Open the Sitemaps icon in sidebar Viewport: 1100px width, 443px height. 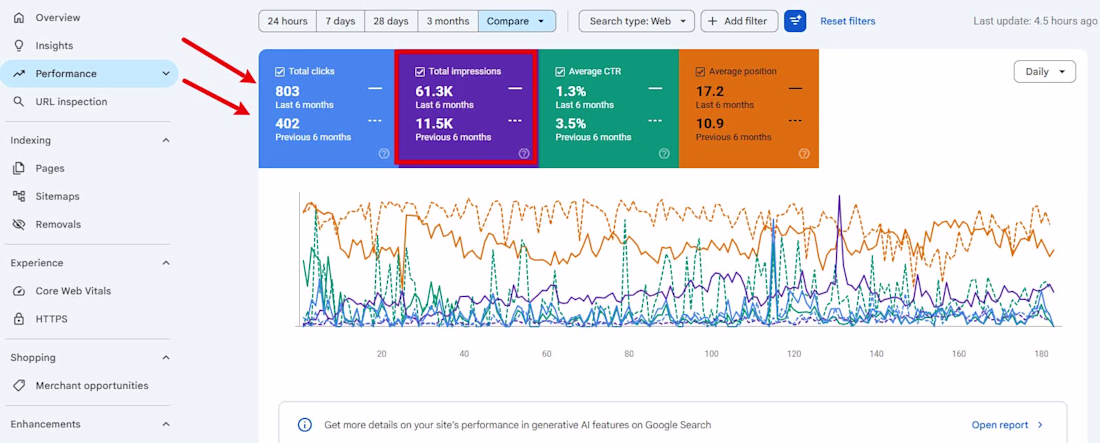point(19,197)
